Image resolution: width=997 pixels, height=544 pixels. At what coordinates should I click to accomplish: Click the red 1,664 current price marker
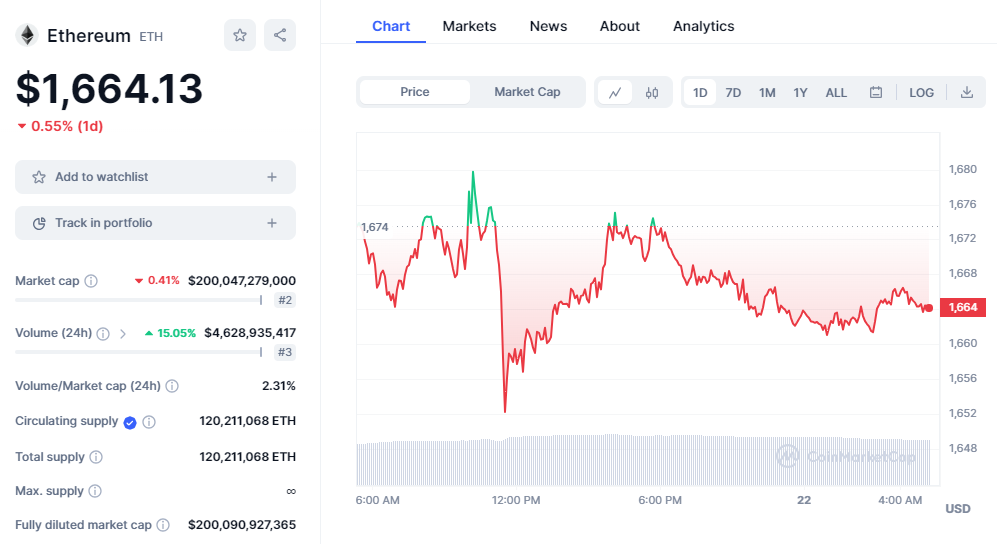tap(963, 308)
